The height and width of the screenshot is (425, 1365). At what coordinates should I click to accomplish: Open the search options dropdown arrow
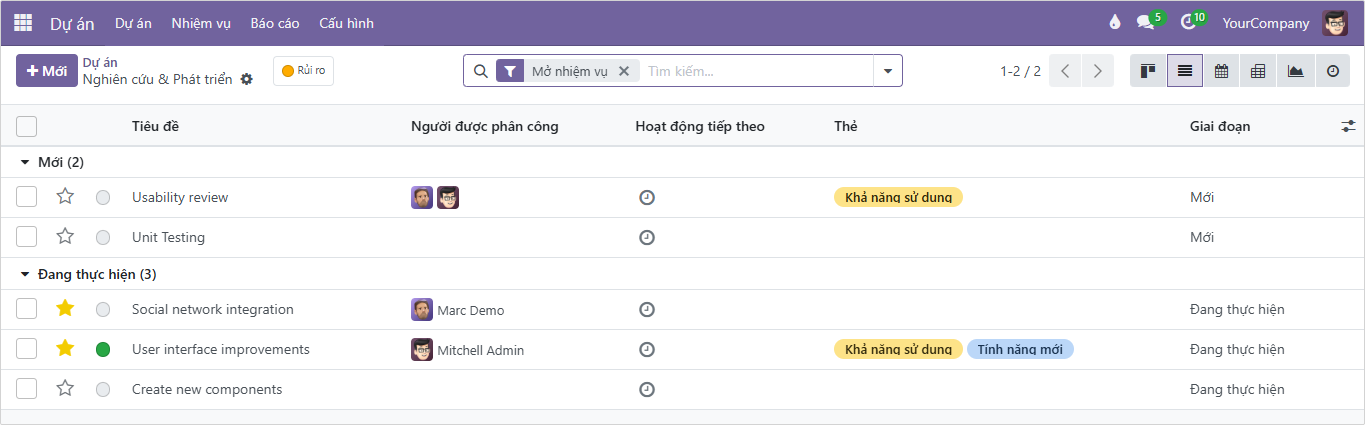[887, 71]
